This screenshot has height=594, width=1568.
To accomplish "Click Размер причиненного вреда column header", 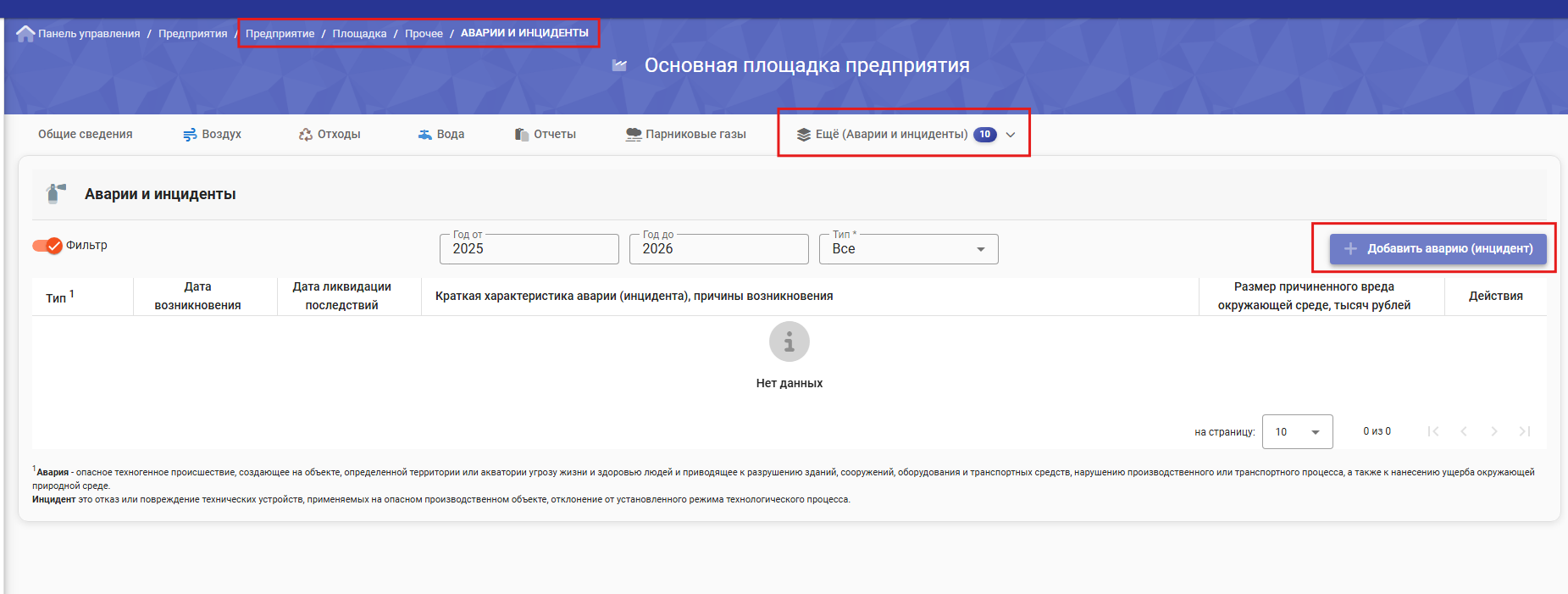I will 1314,296.
